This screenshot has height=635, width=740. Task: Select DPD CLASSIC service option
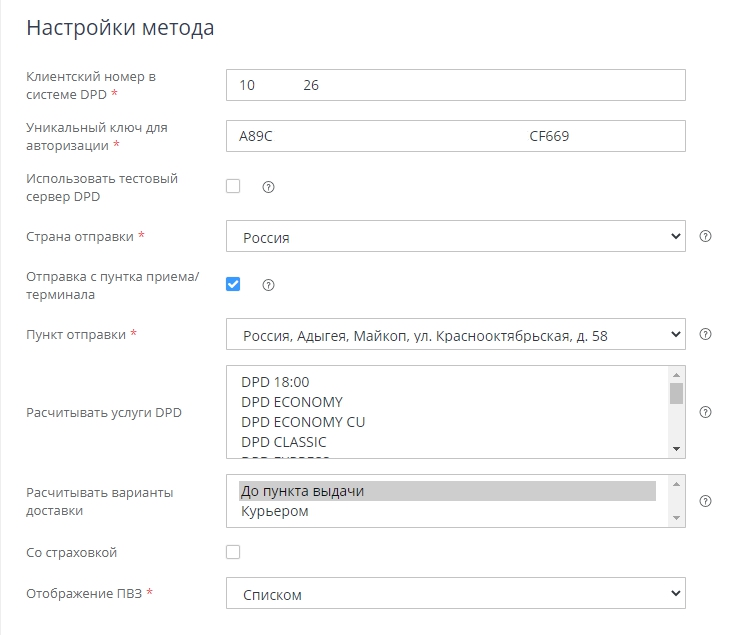283,442
